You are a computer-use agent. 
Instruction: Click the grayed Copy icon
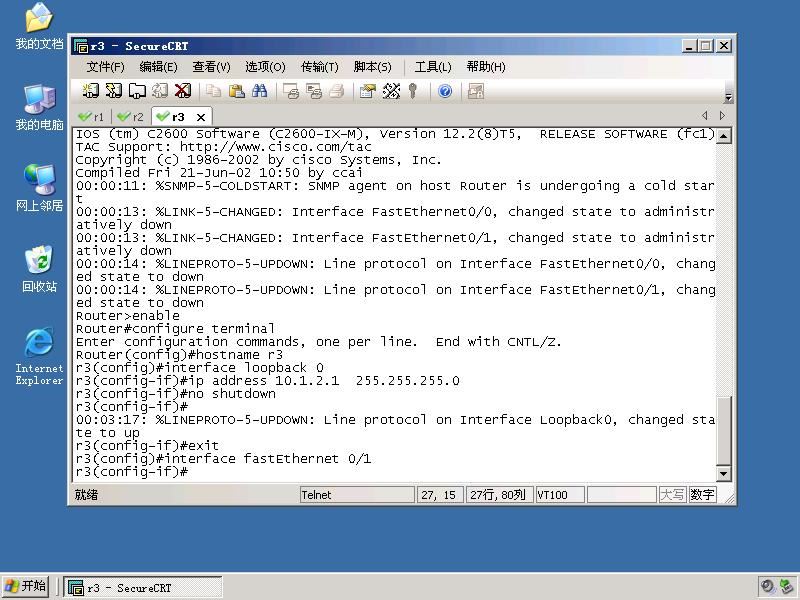click(x=213, y=91)
